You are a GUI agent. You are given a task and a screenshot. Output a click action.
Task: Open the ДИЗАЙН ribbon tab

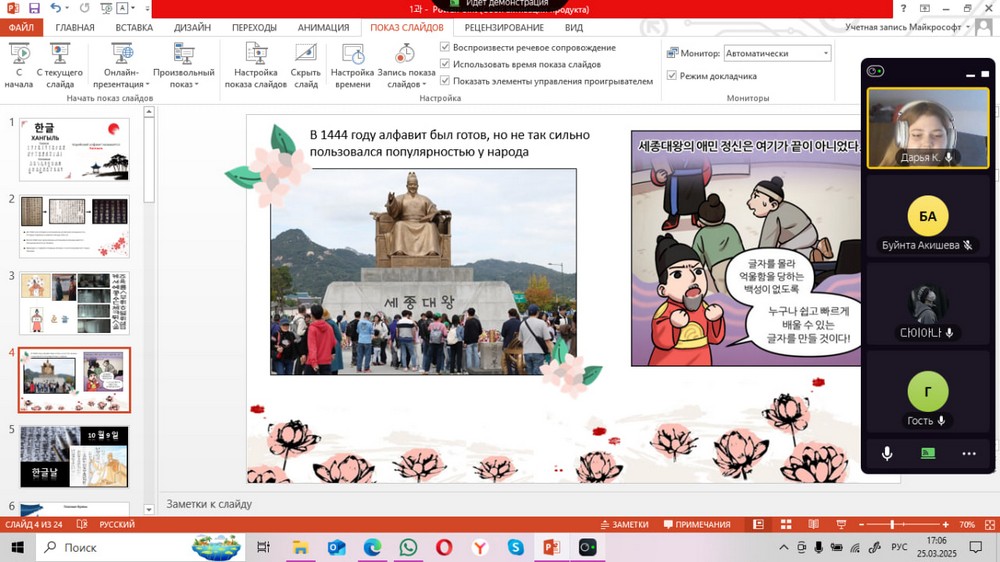pyautogui.click(x=192, y=27)
